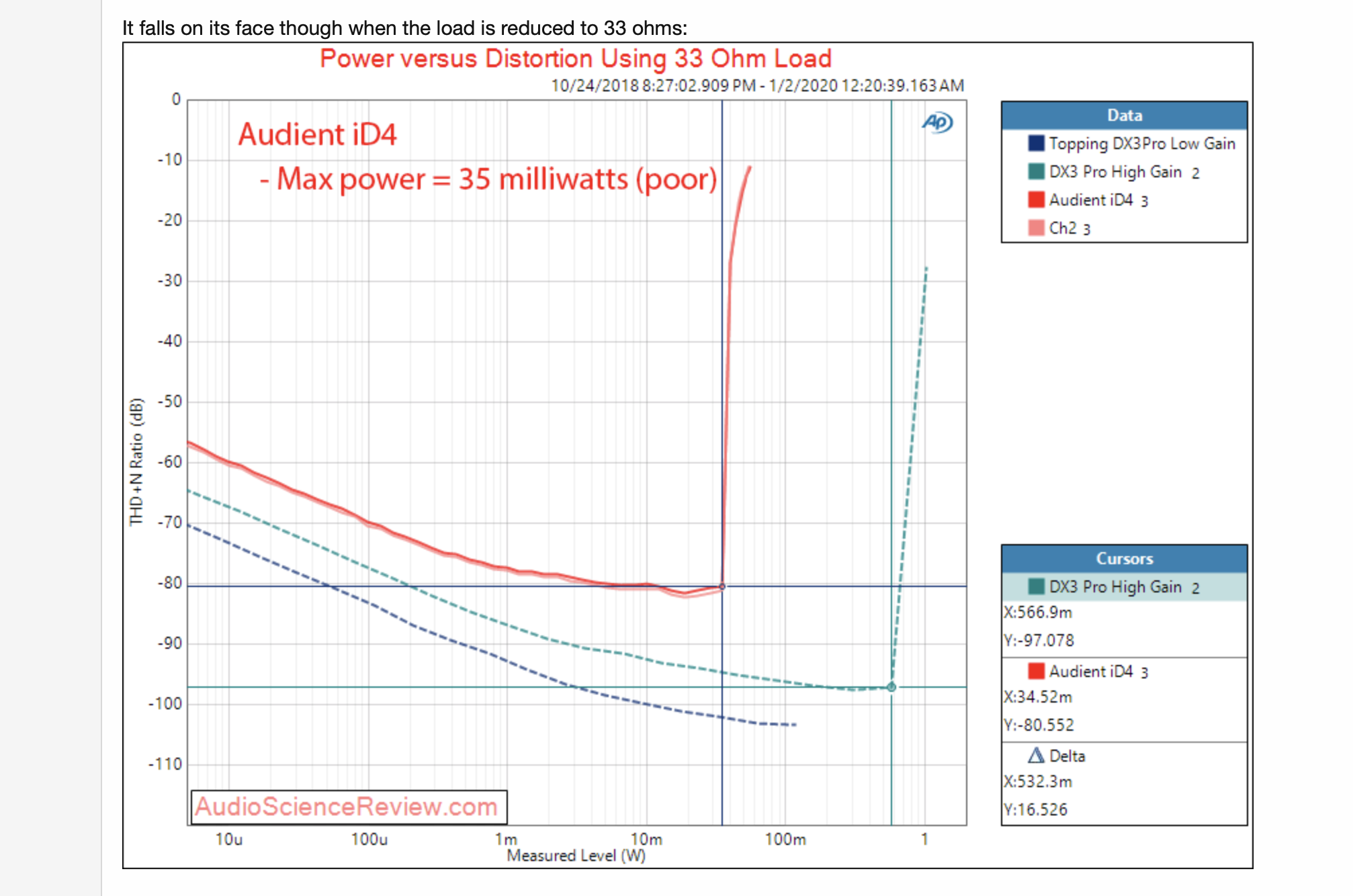
Task: Click the Delta triangle icon in Cursors
Action: pyautogui.click(x=1036, y=756)
